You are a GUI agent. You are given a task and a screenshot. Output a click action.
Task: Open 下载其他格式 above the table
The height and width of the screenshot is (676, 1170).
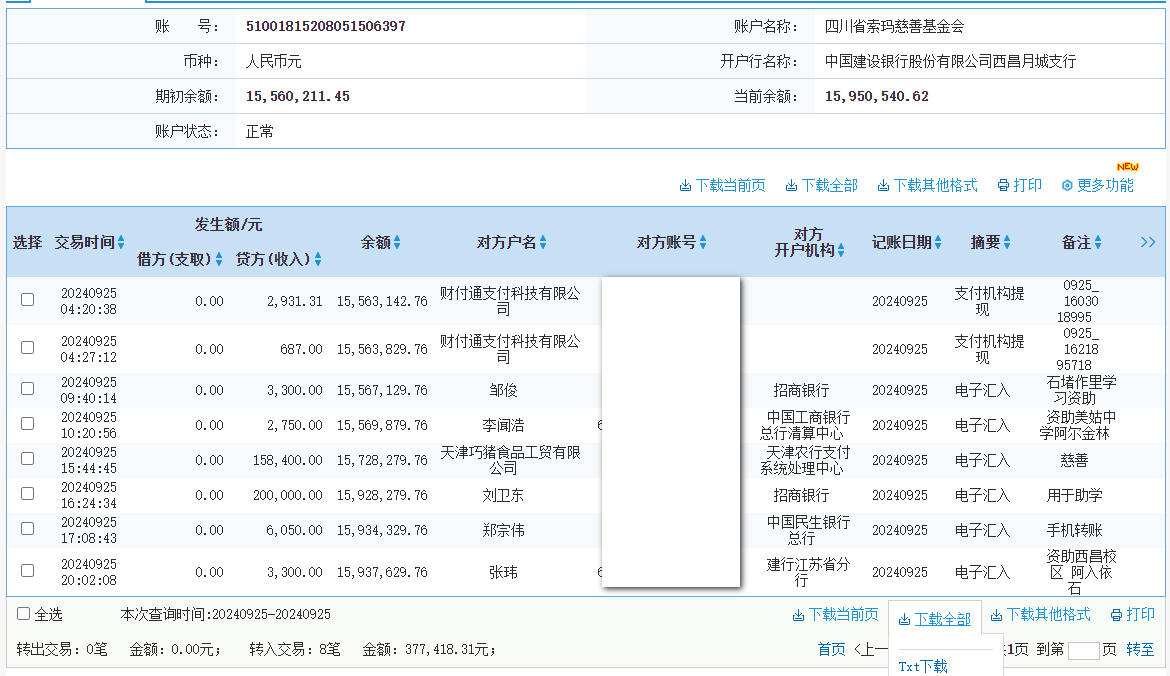(927, 185)
